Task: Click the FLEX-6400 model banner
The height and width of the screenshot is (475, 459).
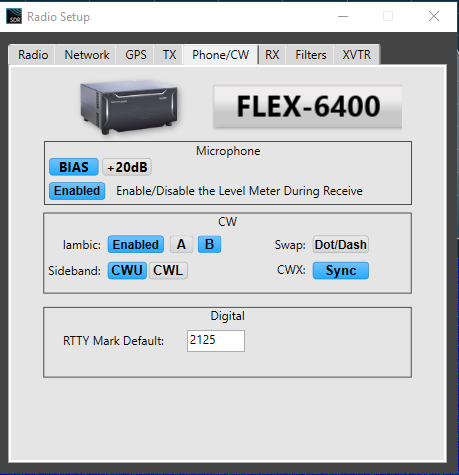Action: point(307,107)
